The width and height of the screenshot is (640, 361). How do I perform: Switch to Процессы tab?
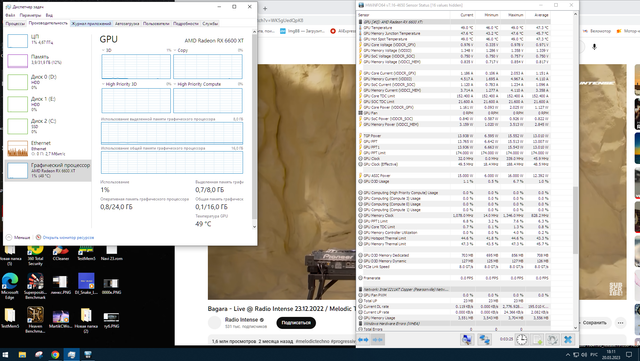coord(15,24)
